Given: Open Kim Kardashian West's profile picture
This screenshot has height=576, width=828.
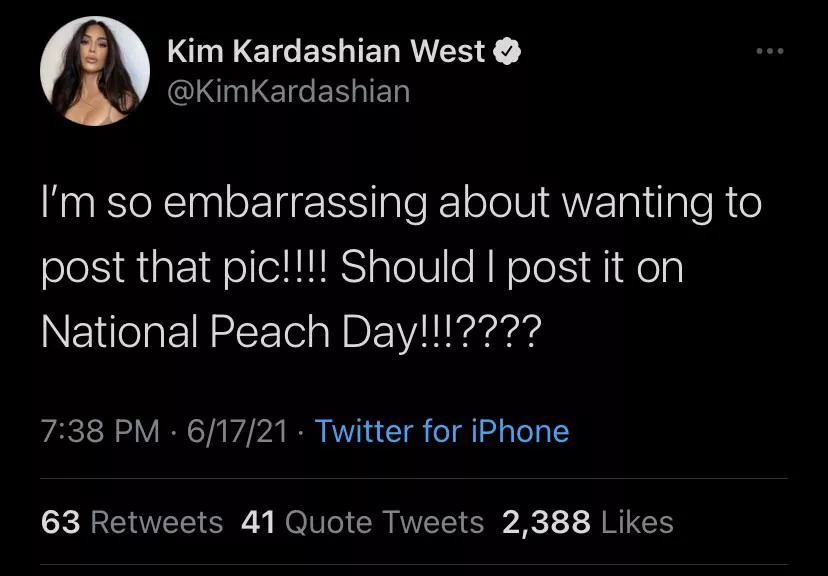Looking at the screenshot, I should pyautogui.click(x=95, y=71).
